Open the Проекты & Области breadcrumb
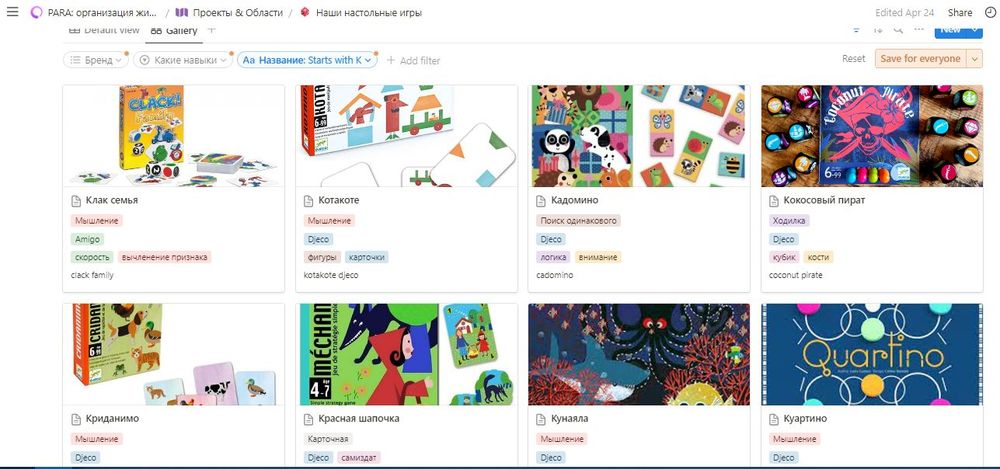This screenshot has width=1000, height=469. [230, 12]
